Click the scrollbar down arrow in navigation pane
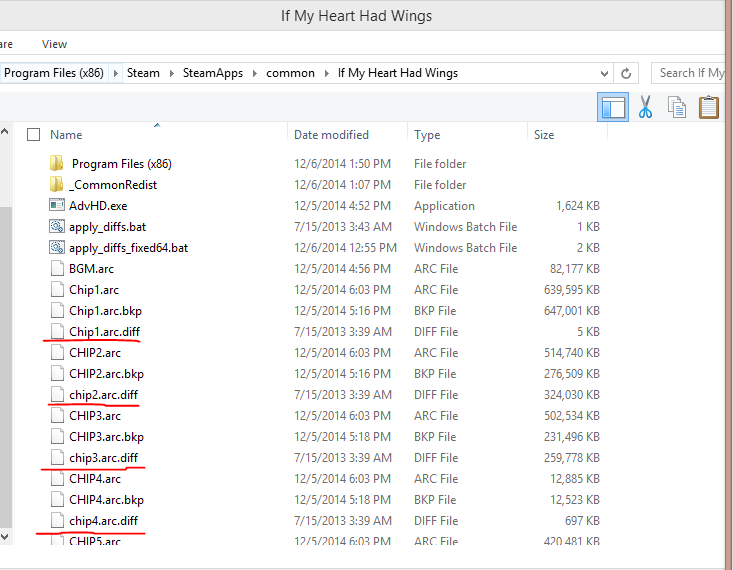The image size is (733, 570). tap(5, 537)
